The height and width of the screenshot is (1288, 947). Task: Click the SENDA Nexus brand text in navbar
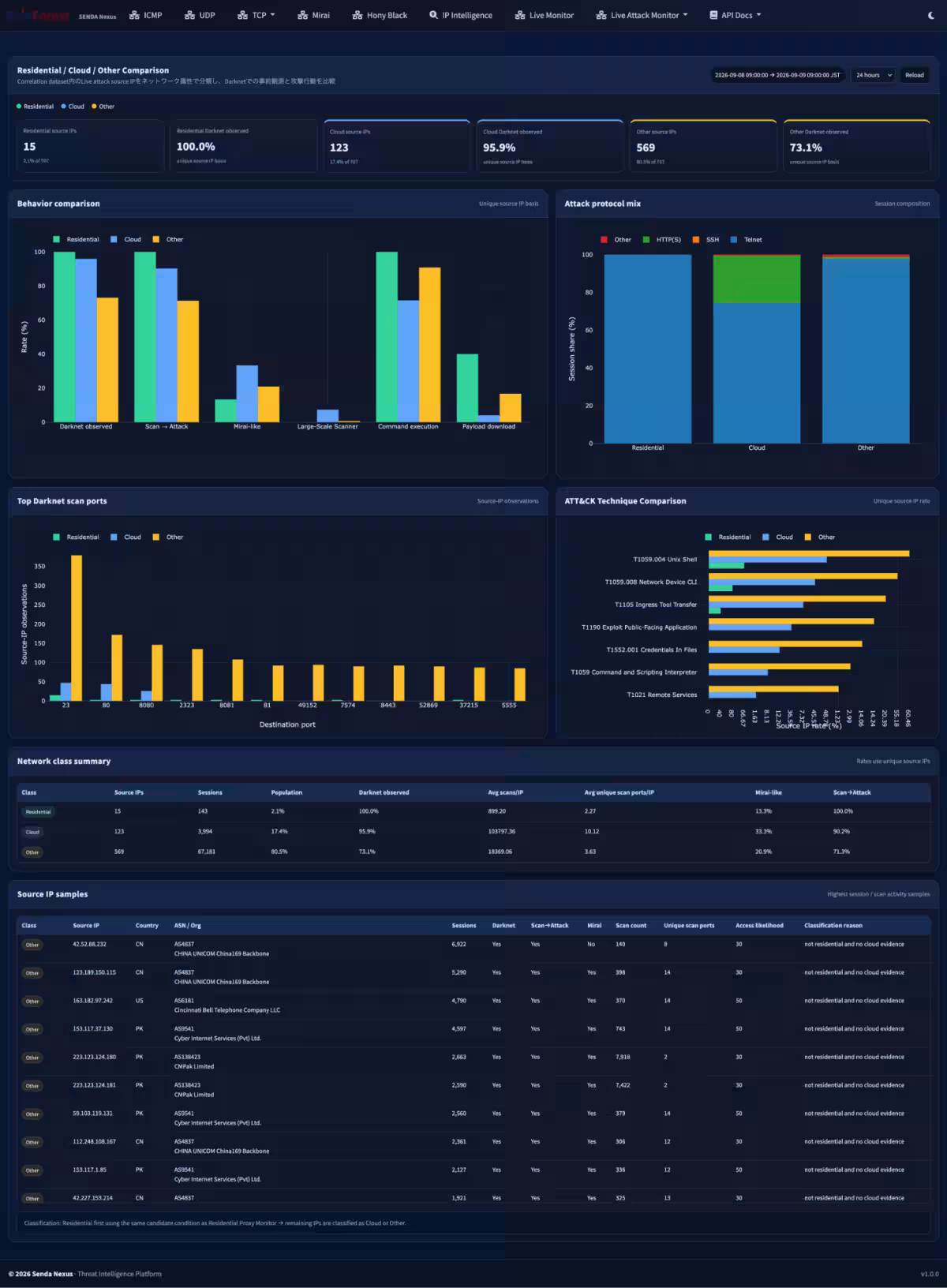pyautogui.click(x=97, y=16)
